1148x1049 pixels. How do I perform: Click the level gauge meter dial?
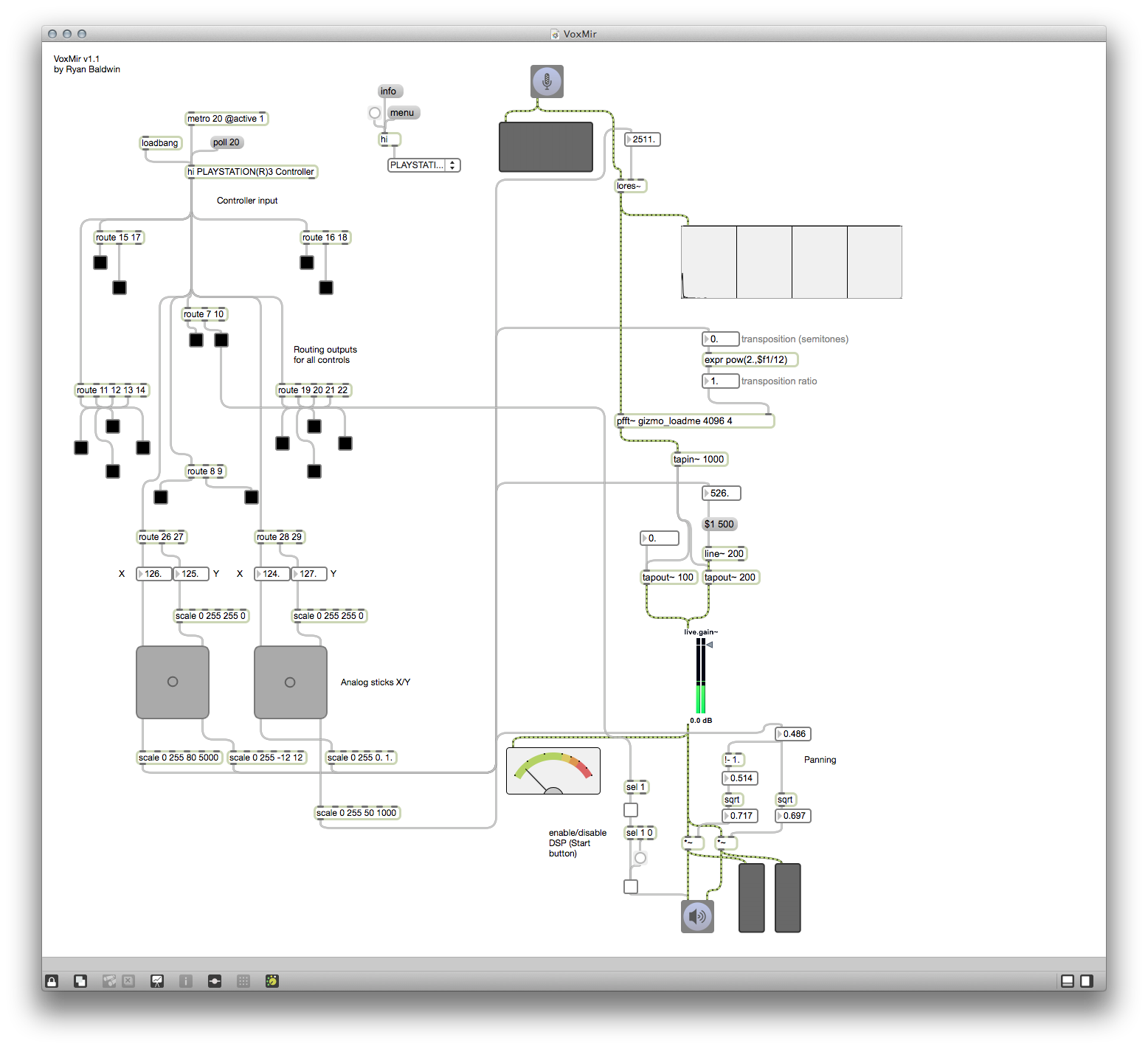click(x=553, y=771)
